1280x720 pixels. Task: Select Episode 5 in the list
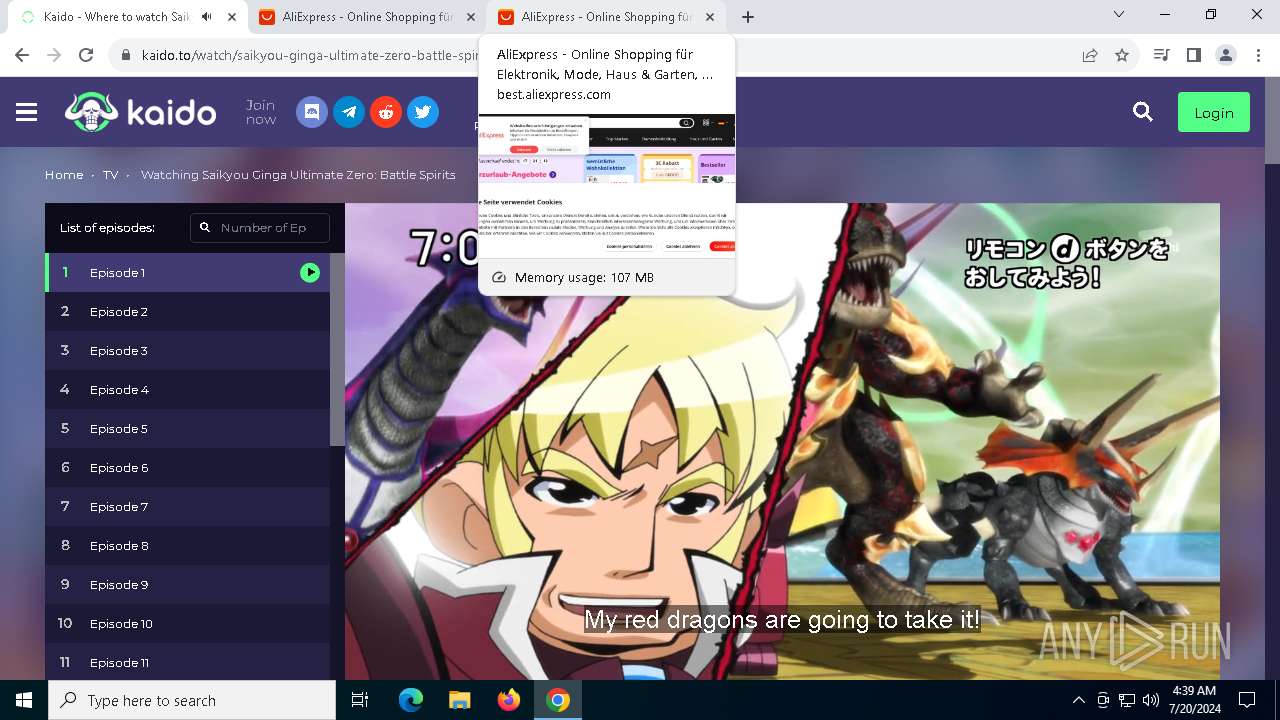[x=187, y=428]
